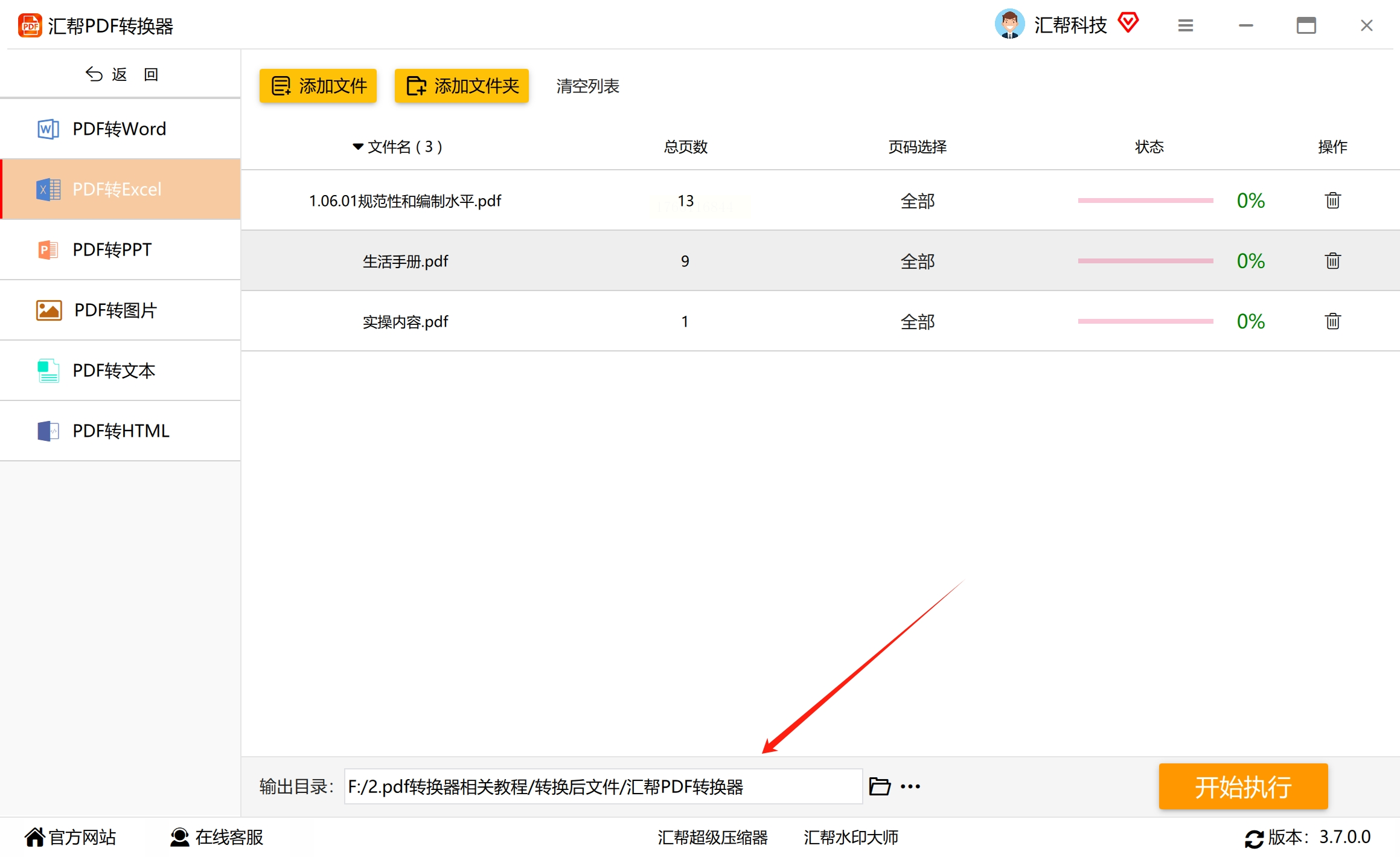Switch to PDF转Word mode

pyautogui.click(x=120, y=129)
